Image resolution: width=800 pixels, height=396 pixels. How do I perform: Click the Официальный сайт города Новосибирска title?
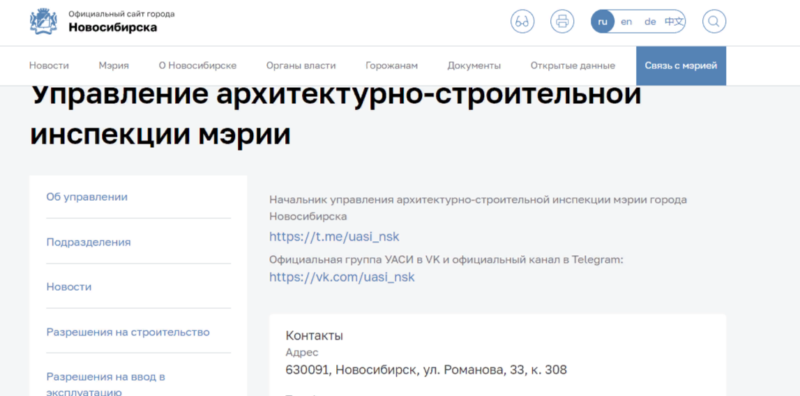pyautogui.click(x=121, y=21)
